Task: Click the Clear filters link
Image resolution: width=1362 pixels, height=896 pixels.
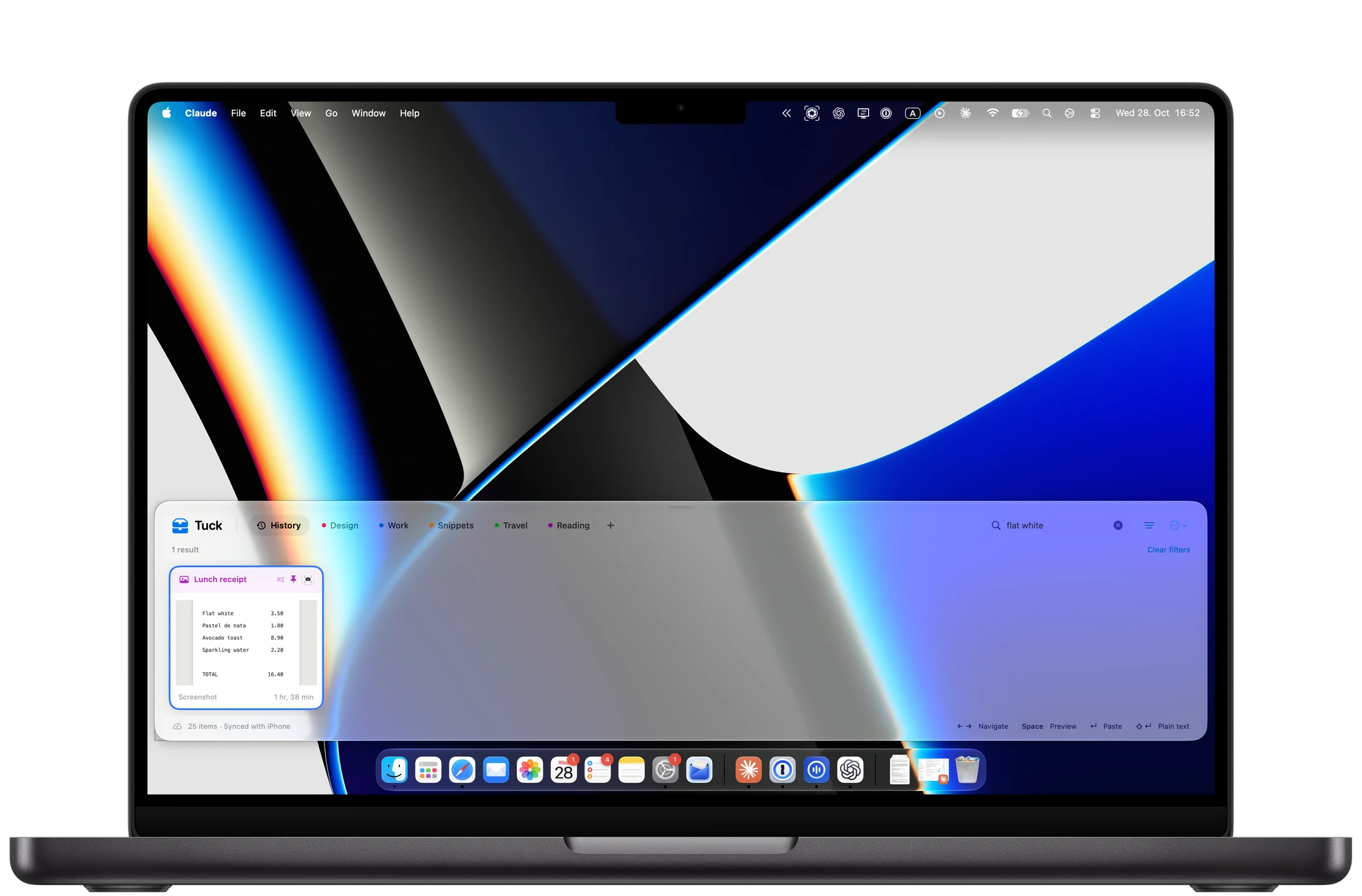Action: coord(1168,549)
